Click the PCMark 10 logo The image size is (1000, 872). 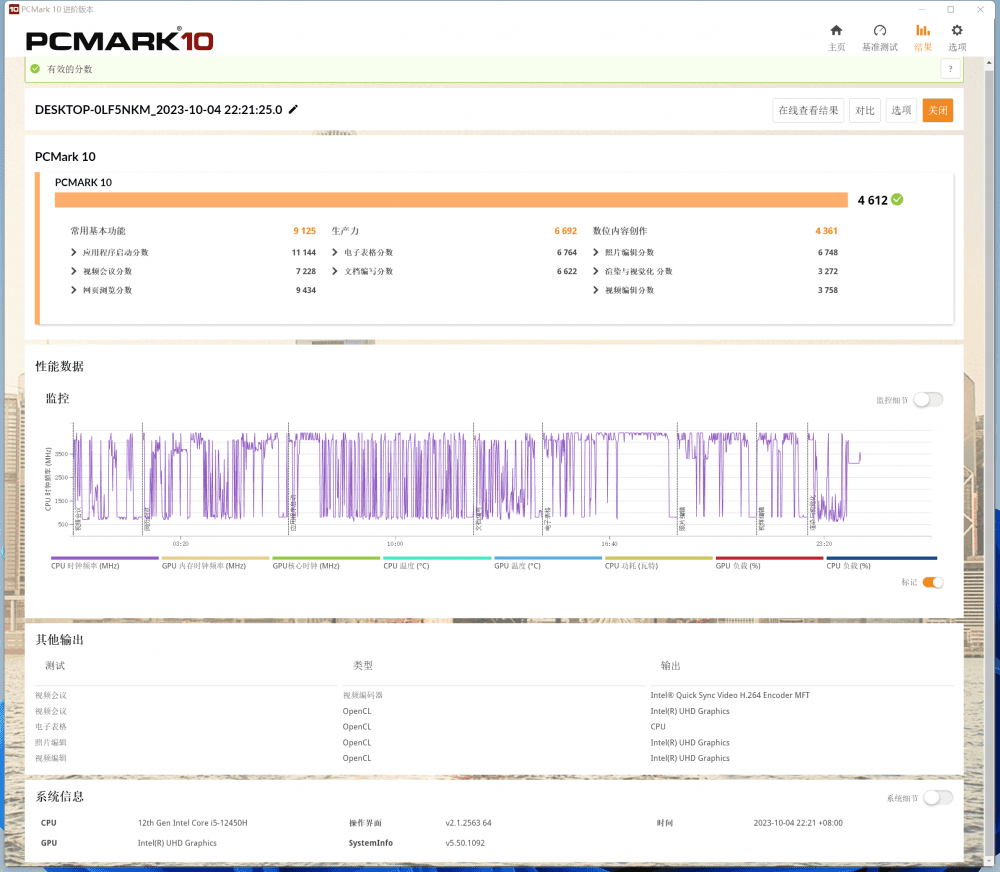(119, 41)
